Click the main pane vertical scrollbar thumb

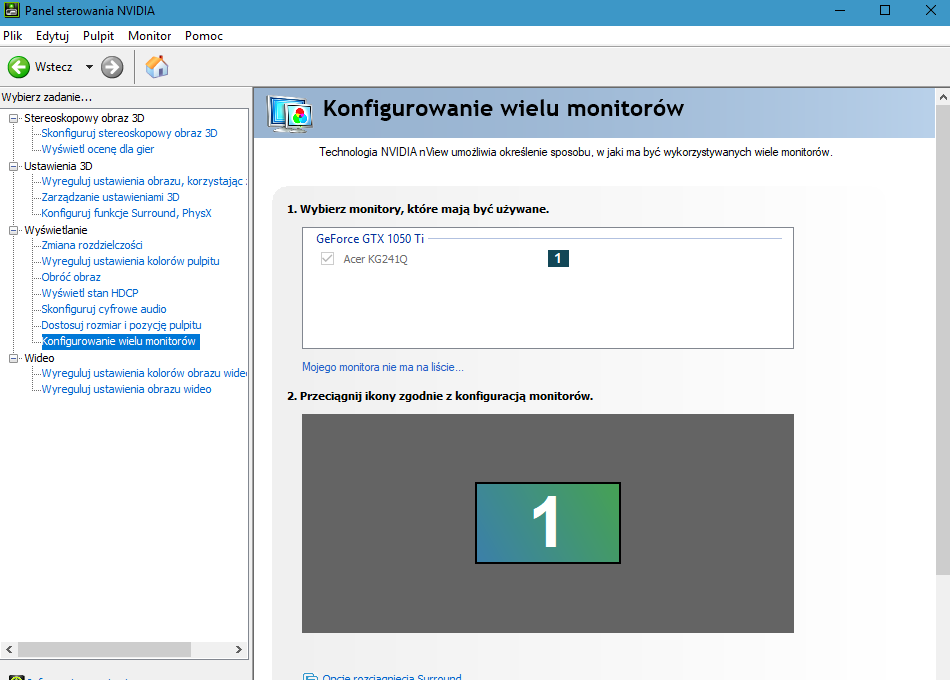[x=943, y=340]
